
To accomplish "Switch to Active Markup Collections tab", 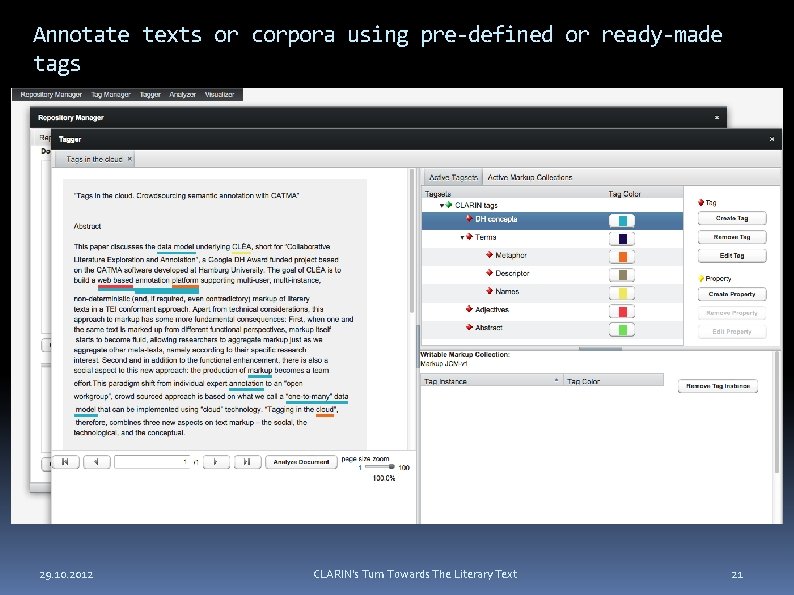I will pos(530,177).
